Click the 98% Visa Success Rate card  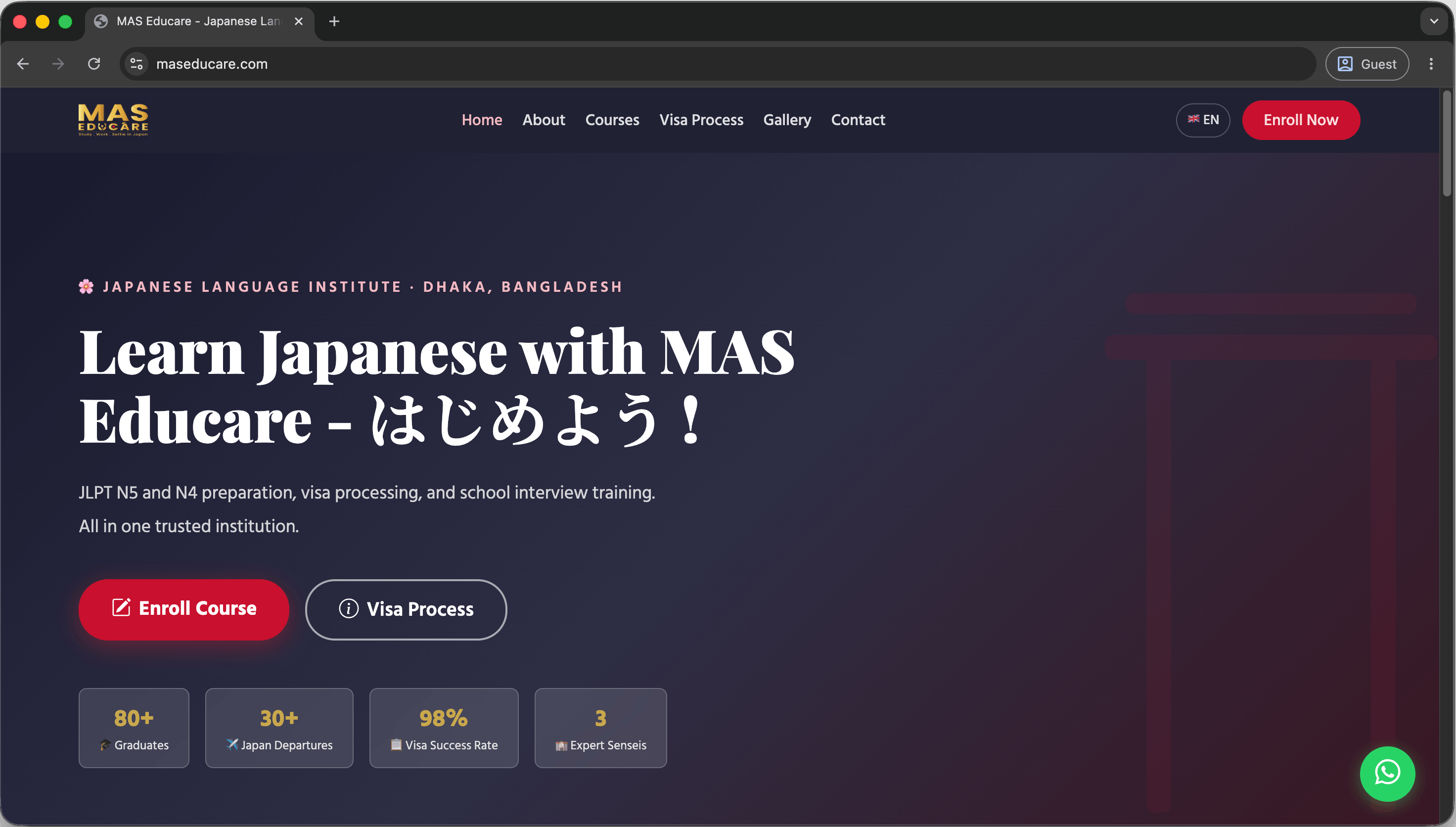click(x=444, y=728)
